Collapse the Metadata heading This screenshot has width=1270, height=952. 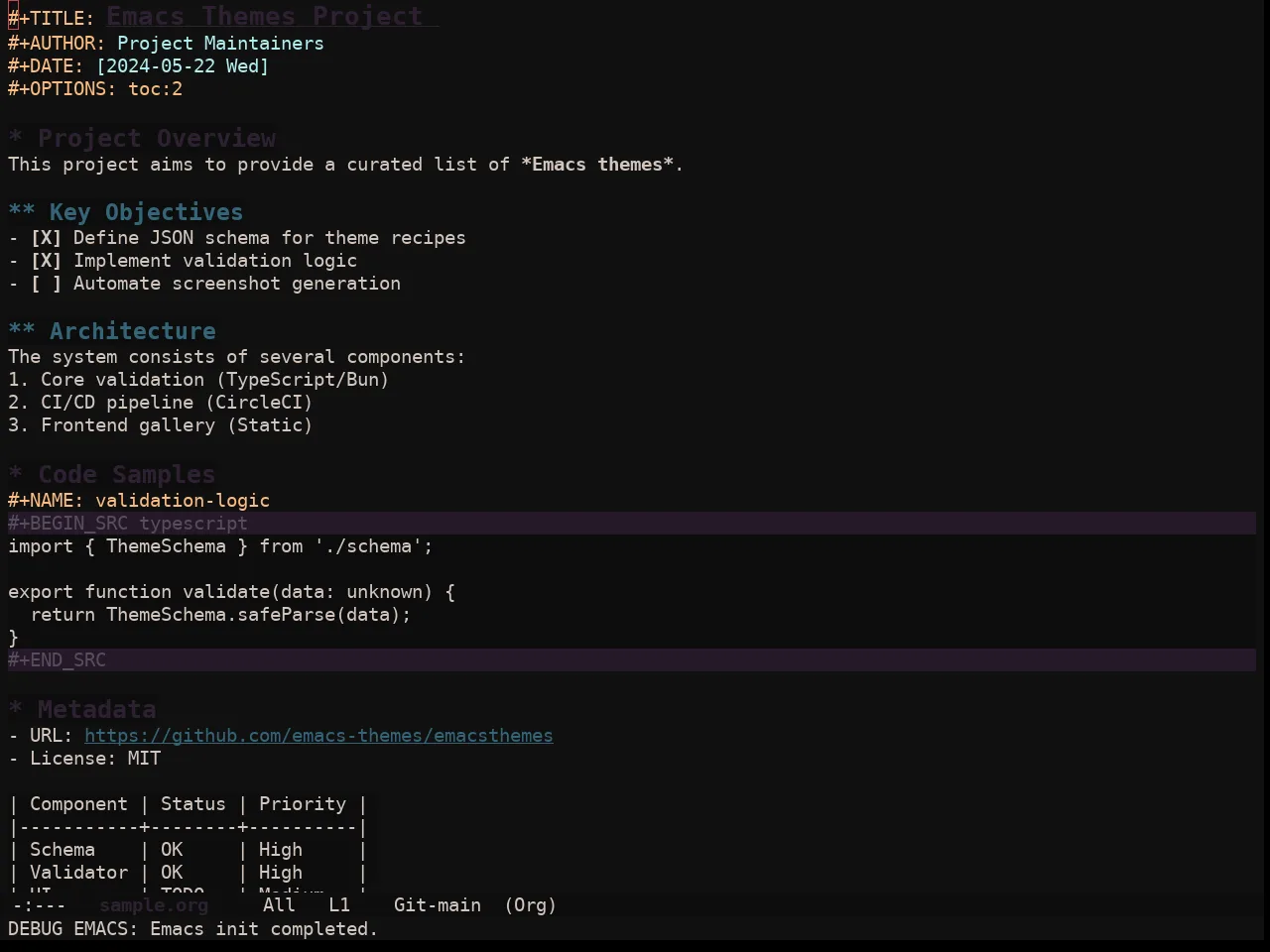82,710
